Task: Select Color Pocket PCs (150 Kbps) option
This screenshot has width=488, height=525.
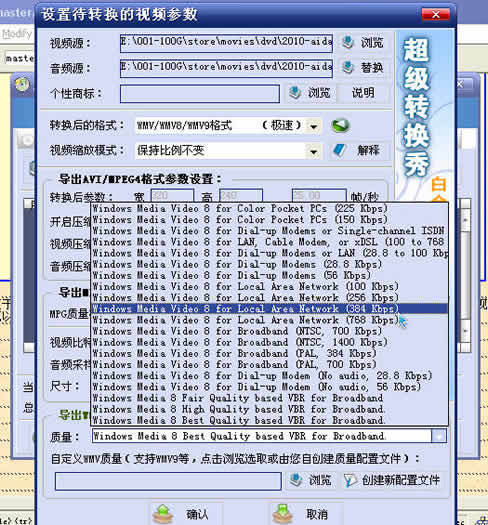Action: click(270, 220)
